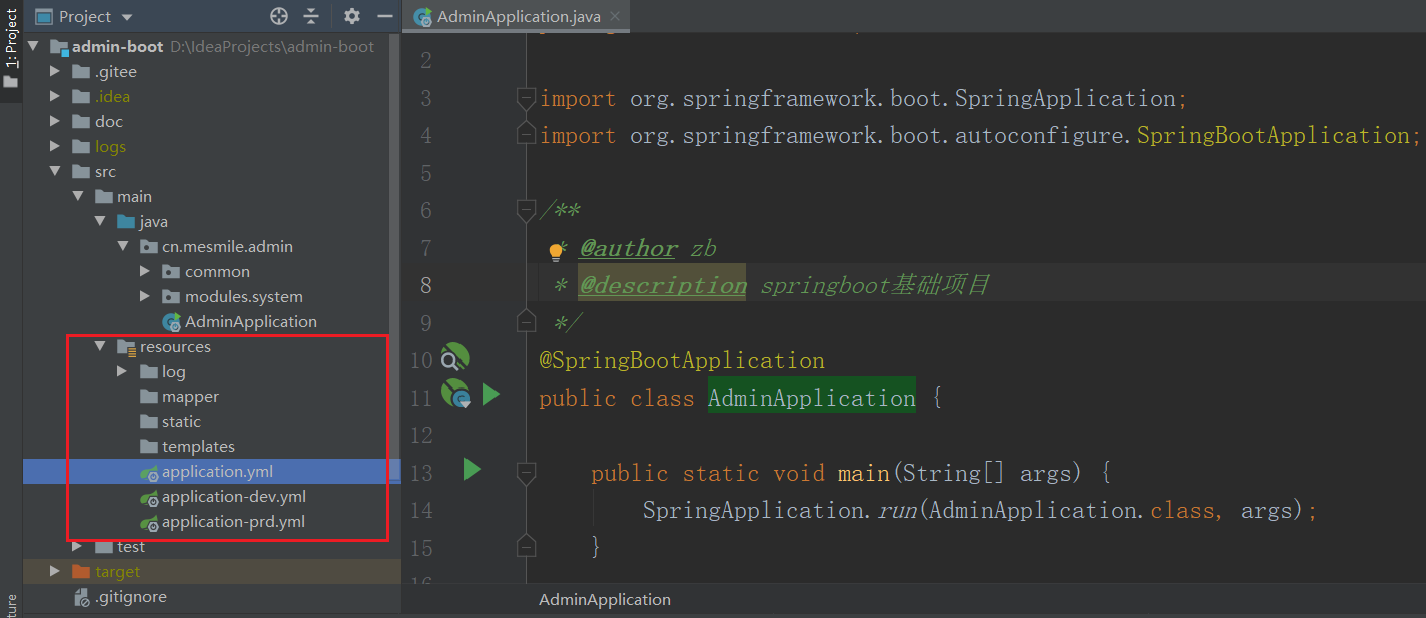Image resolution: width=1426 pixels, height=618 pixels.
Task: Click run gutter icon beside AdminApplication class
Action: (x=491, y=395)
